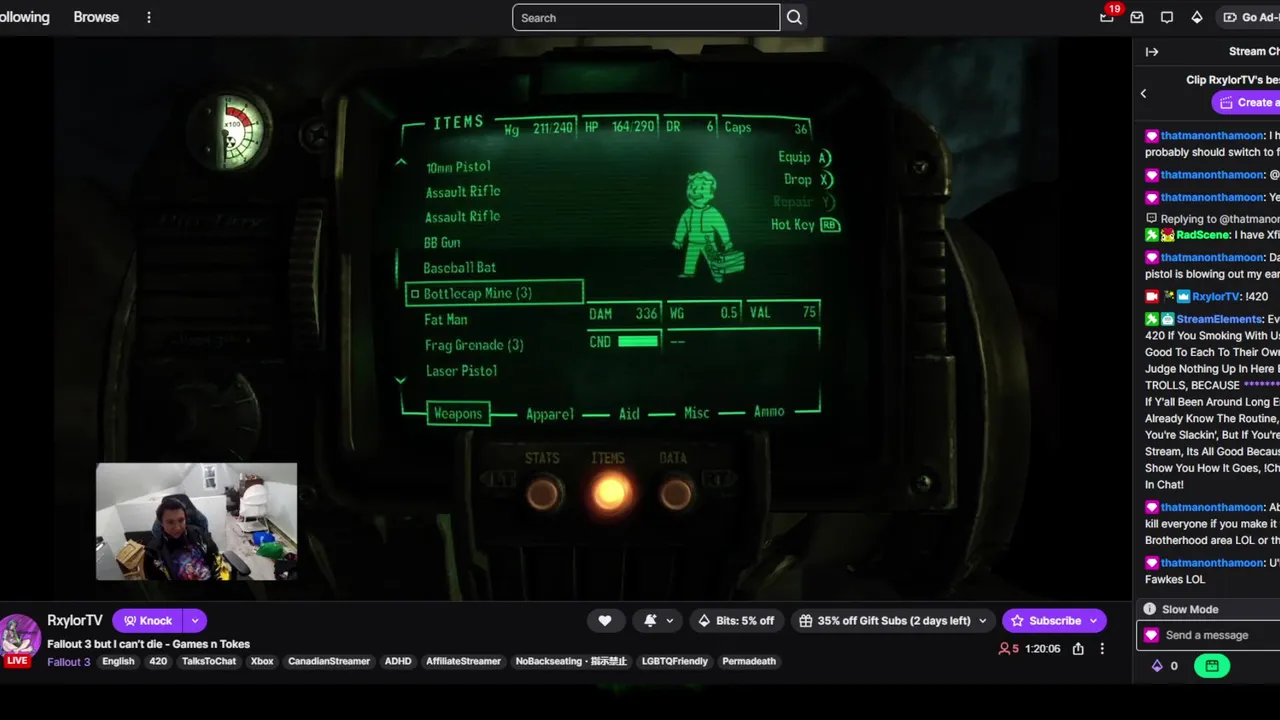Select the Weapons tab in the Pip-Boy

458,413
